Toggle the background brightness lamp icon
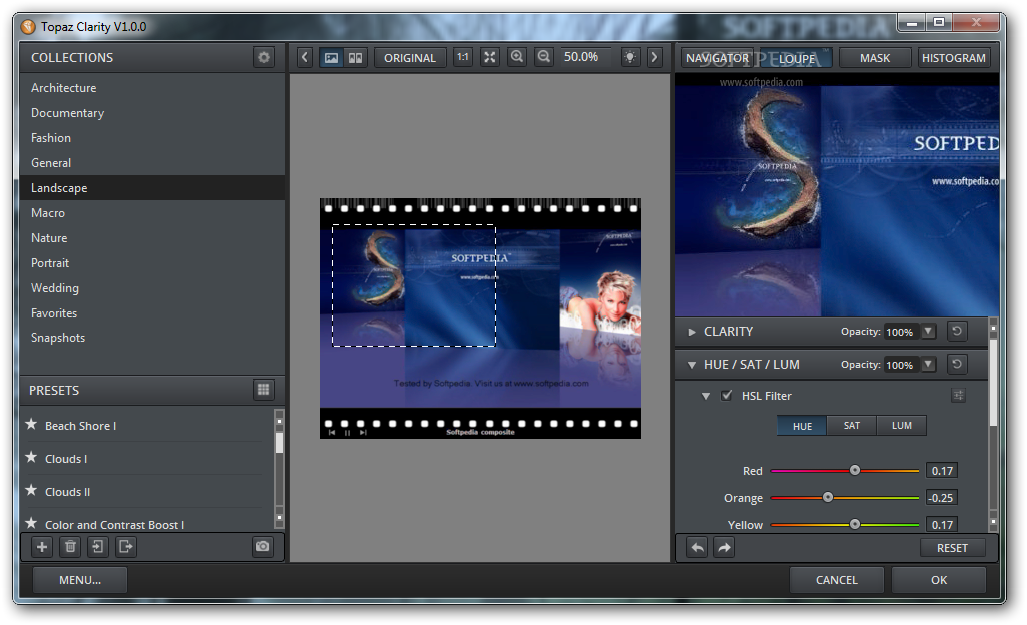This screenshot has height=625, width=1027. (x=629, y=57)
